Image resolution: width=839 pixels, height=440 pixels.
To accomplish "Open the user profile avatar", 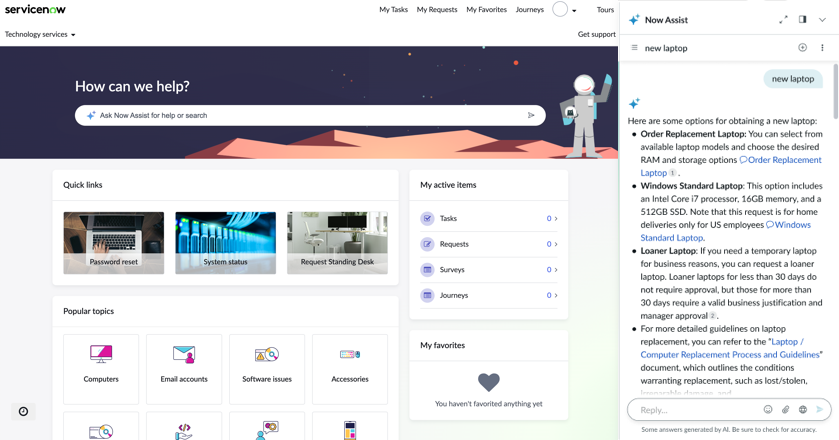I will pyautogui.click(x=560, y=9).
